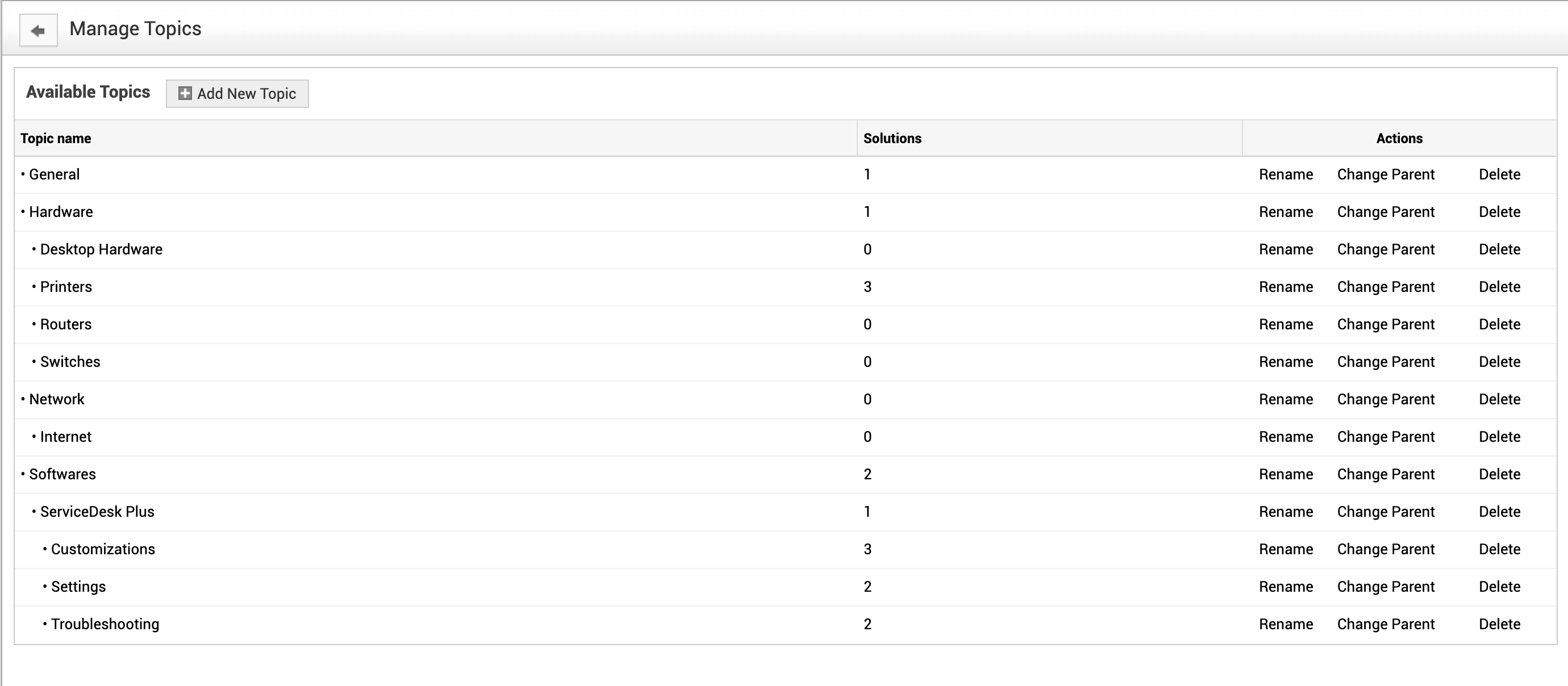Rename the ServiceDesk Plus topic
This screenshot has height=686, width=1568.
coord(1286,512)
